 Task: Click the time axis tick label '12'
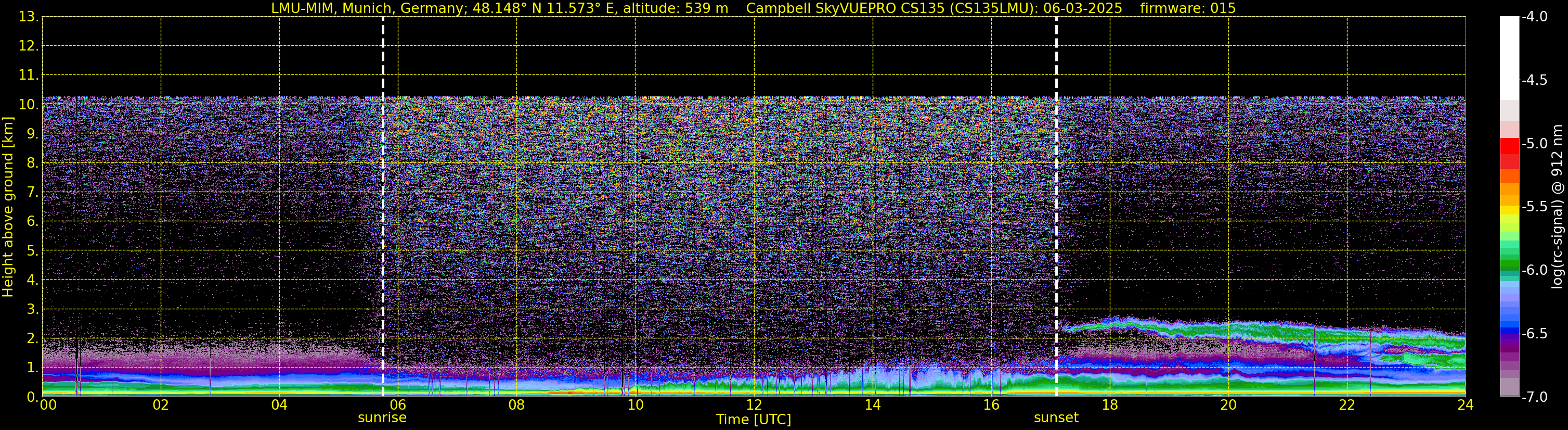(x=754, y=405)
